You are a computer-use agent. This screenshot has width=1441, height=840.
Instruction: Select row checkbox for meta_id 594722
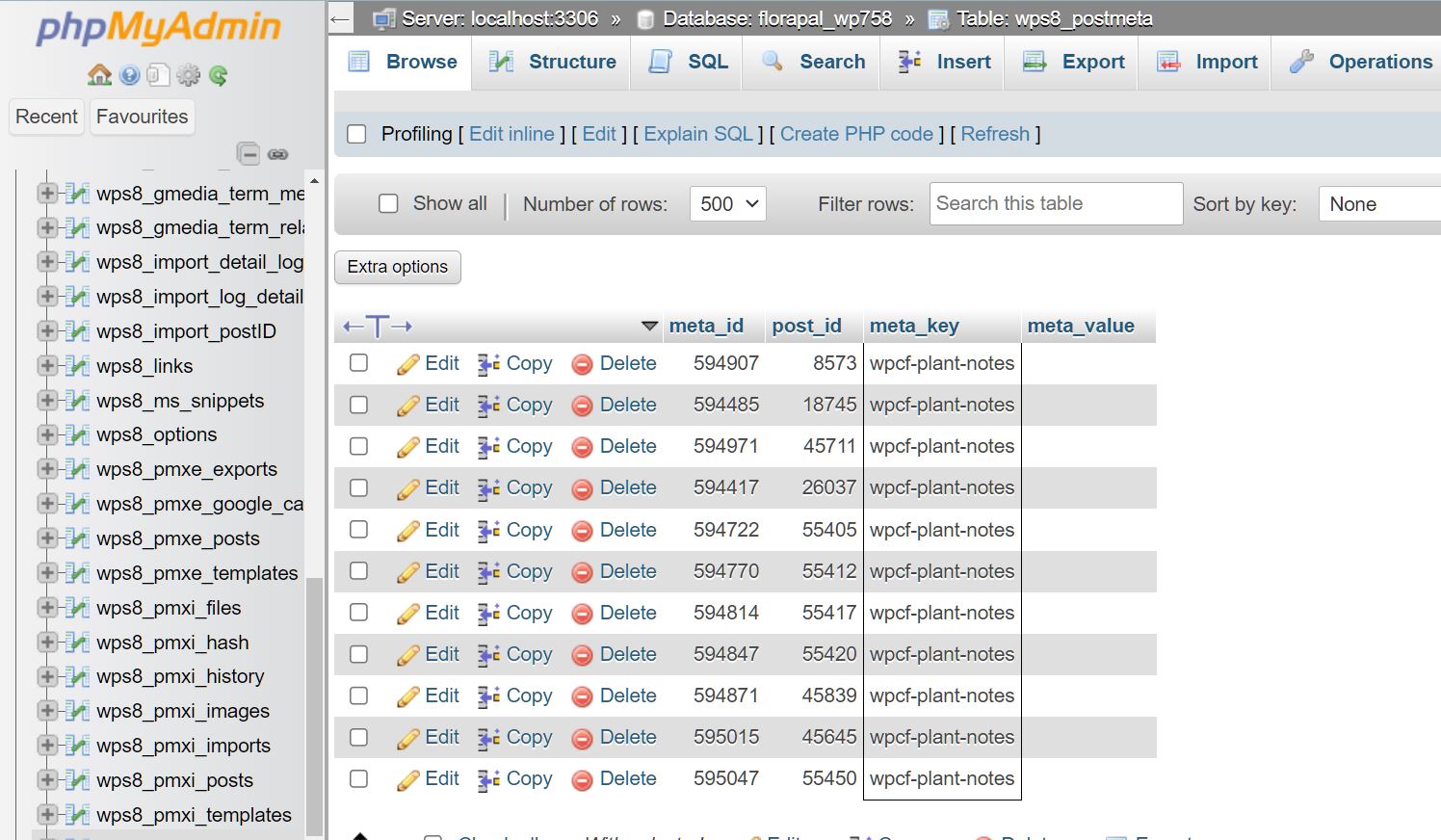click(358, 529)
